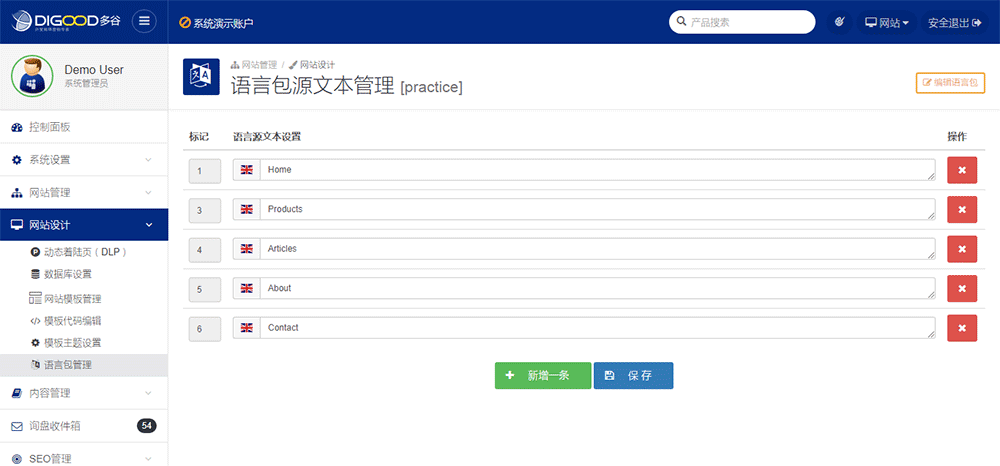Click into the About text field
The image size is (1000, 466).
598,289
